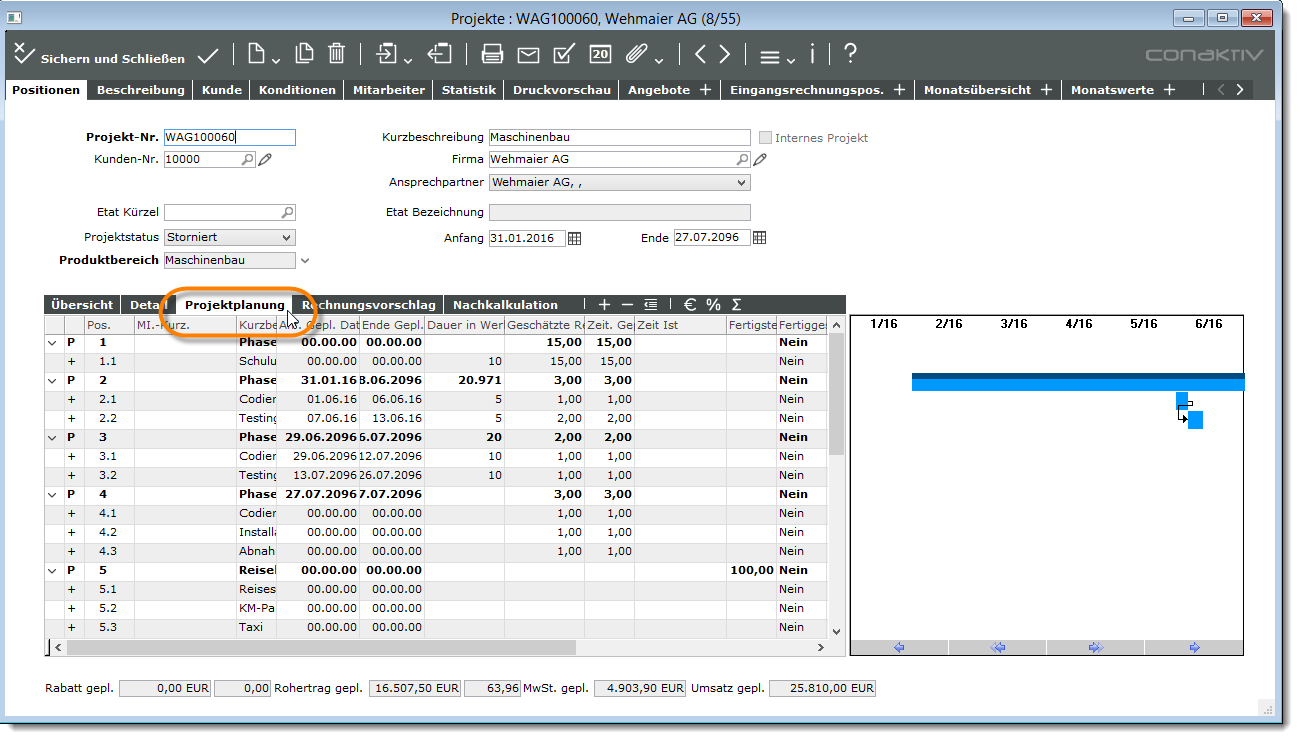Click the printer icon in toolbar
The width and height of the screenshot is (1298, 739).
click(x=492, y=55)
